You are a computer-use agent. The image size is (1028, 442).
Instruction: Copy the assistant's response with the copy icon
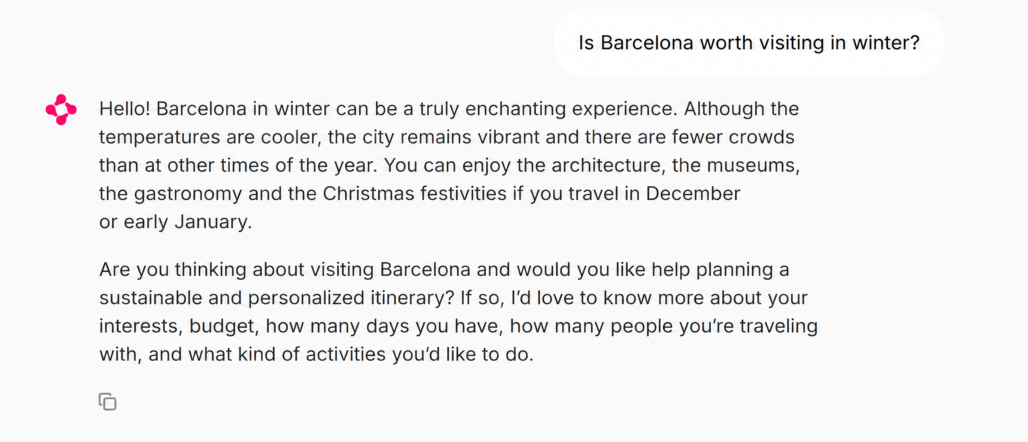coord(108,401)
